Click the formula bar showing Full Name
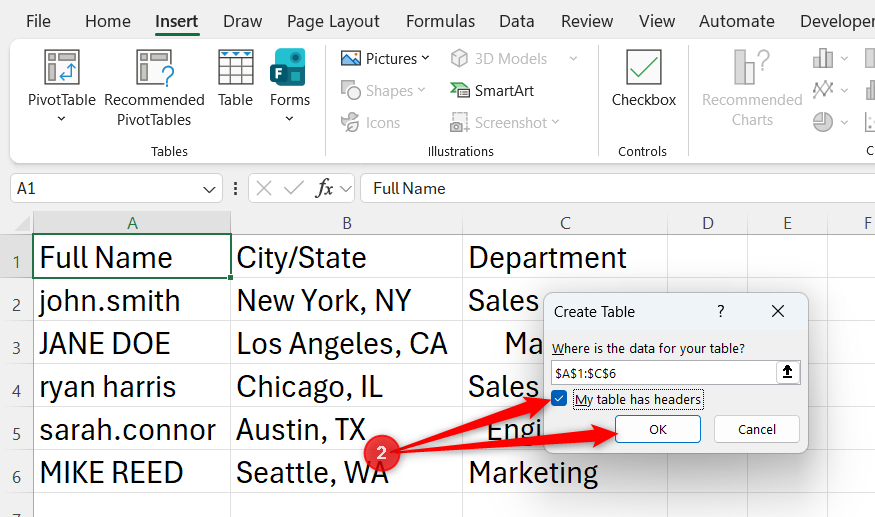The width and height of the screenshot is (875, 517). (x=617, y=189)
